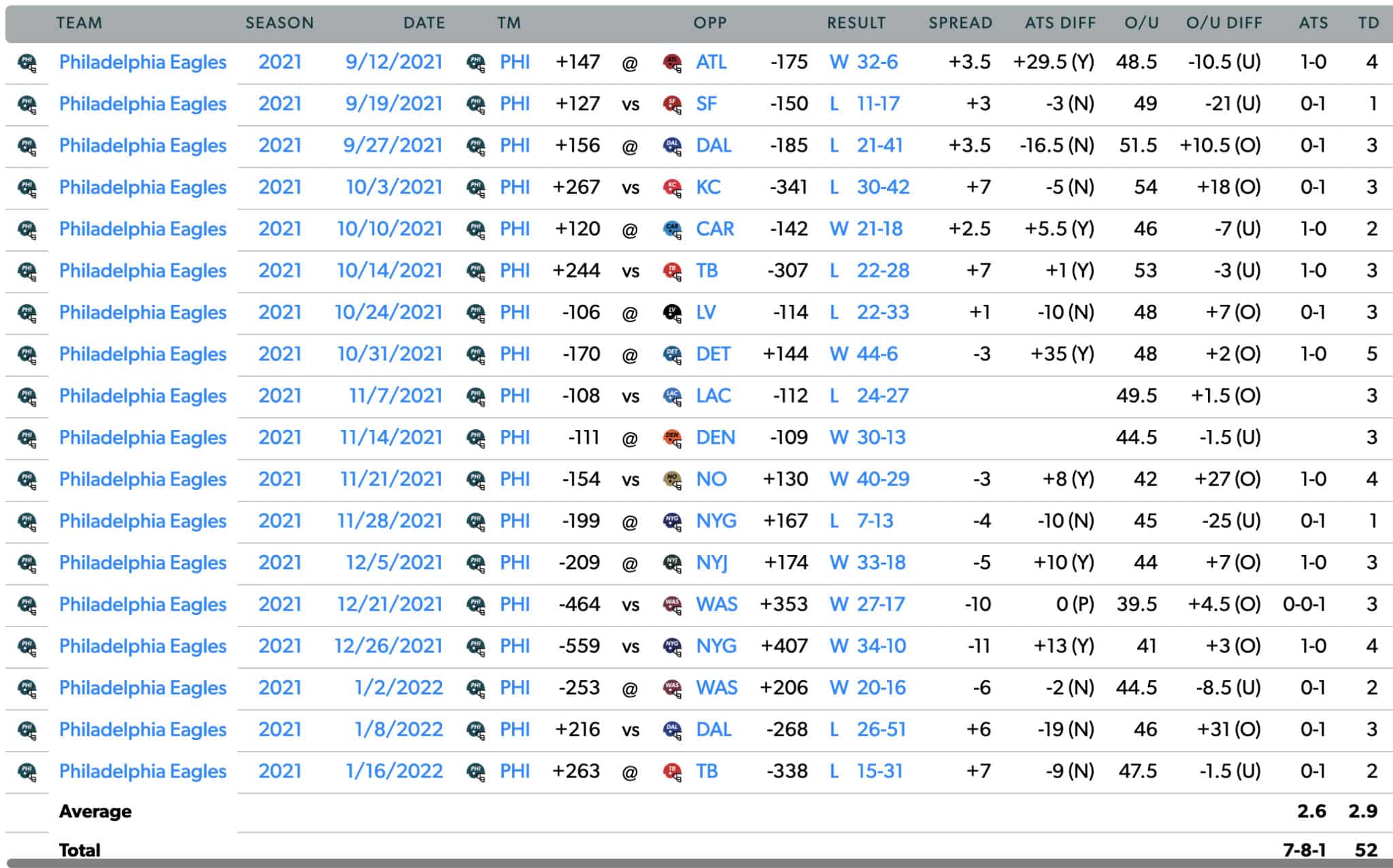Image resolution: width=1393 pixels, height=868 pixels.
Task: Open the LV opponent link
Action: coord(705,312)
